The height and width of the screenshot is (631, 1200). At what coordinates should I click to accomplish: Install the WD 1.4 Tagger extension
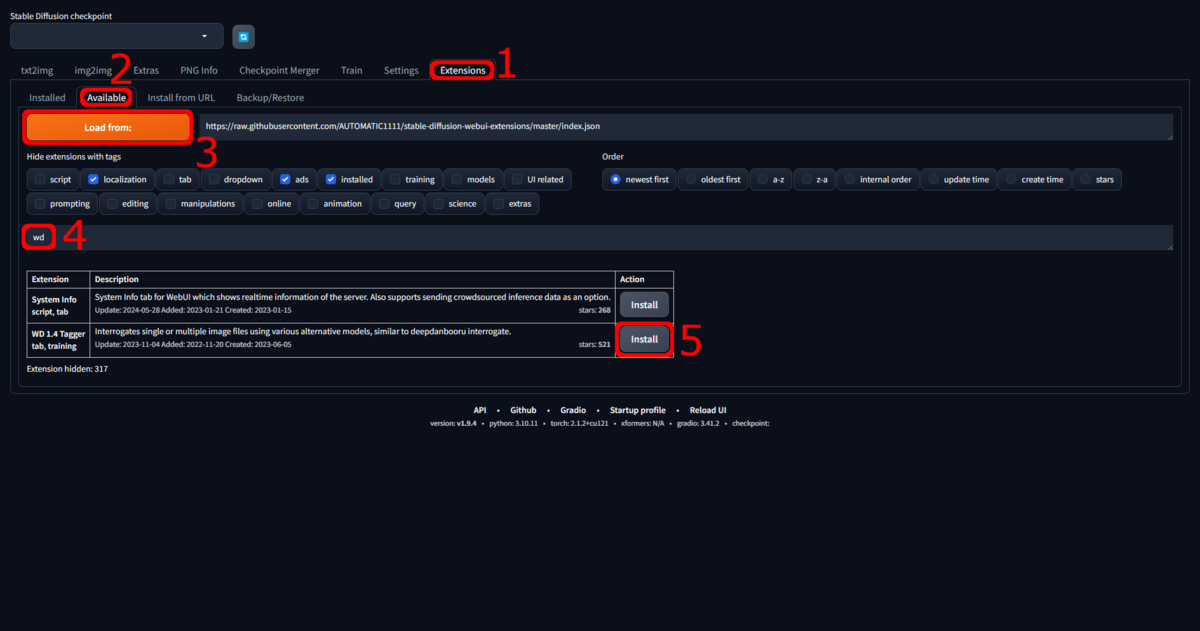coord(644,339)
